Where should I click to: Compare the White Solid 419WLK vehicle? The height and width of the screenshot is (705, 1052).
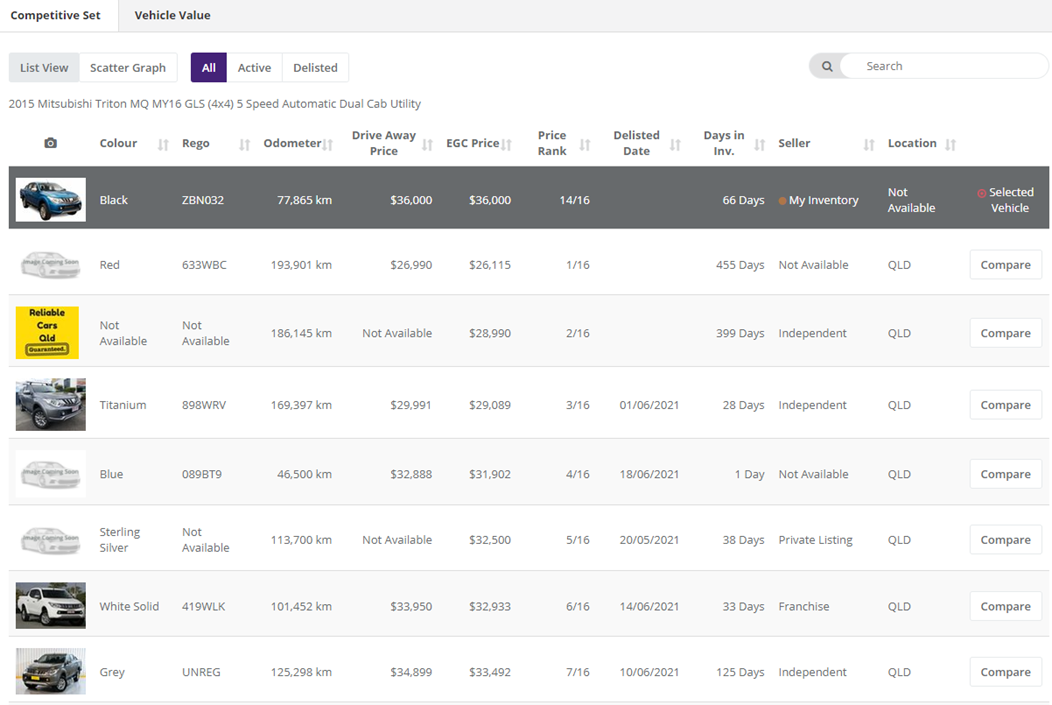1006,606
